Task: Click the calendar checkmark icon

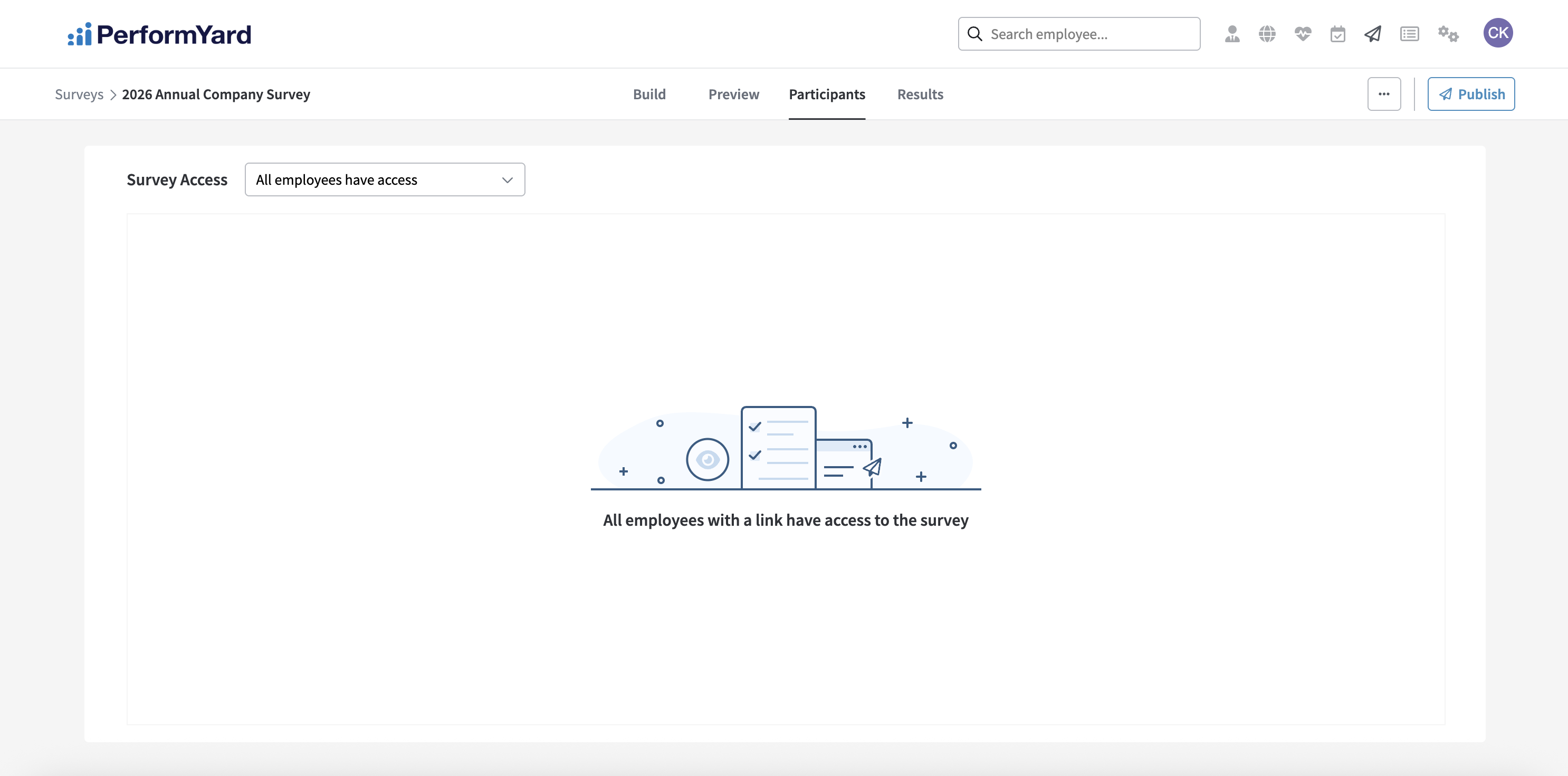Action: 1337,34
